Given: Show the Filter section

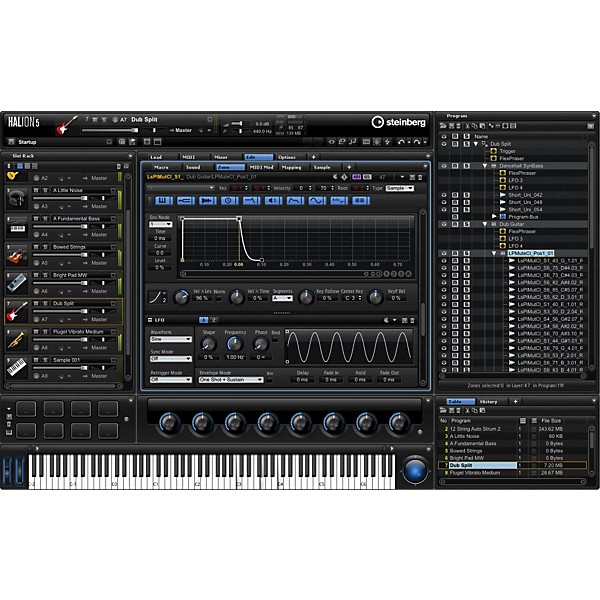Looking at the screenshot, I should [x=251, y=200].
